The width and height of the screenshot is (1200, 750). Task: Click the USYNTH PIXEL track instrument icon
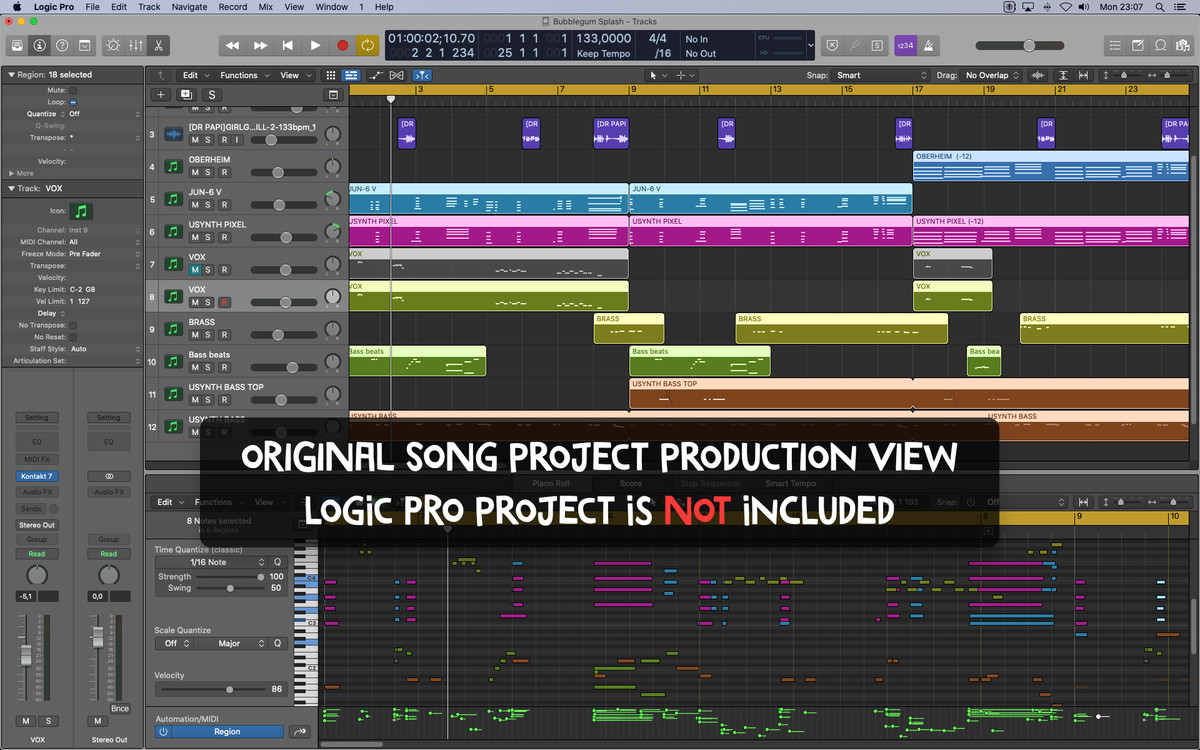coord(173,232)
